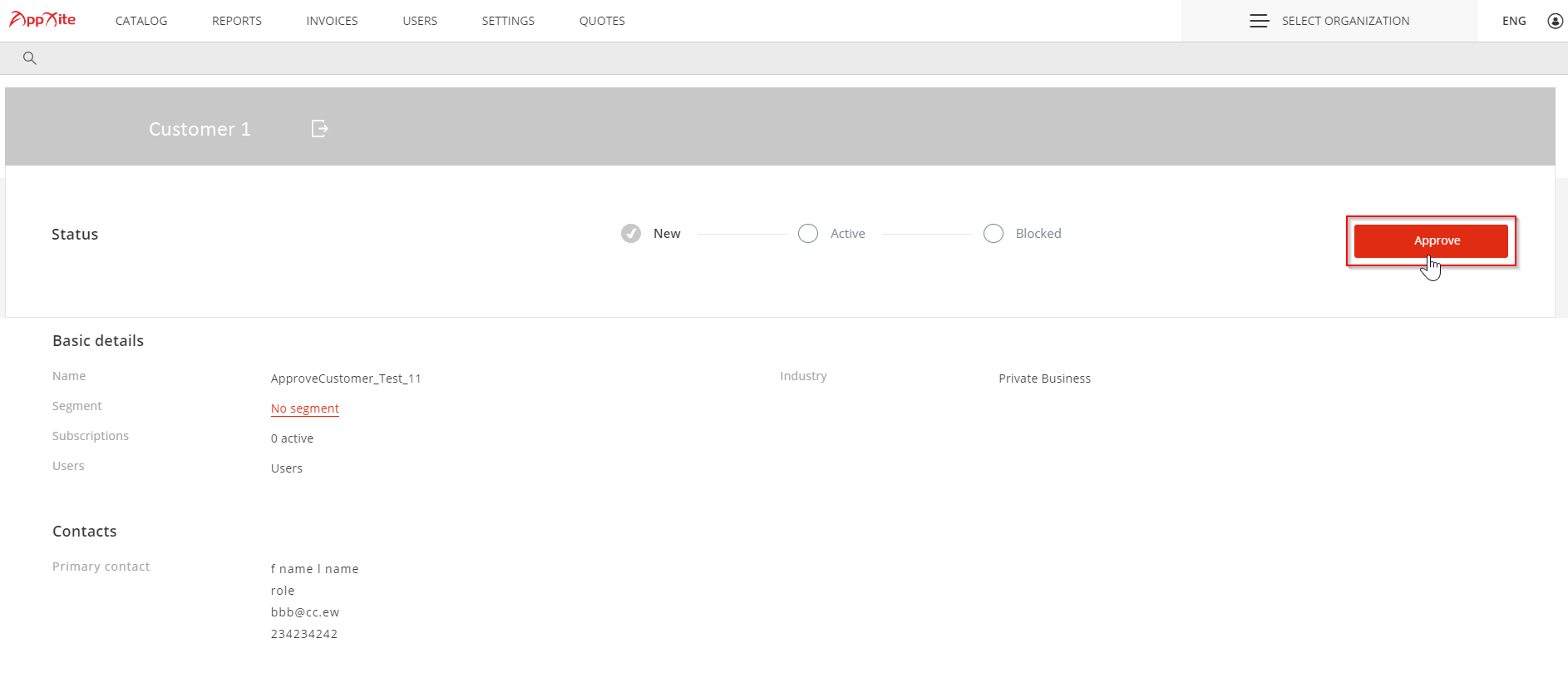Open the Settings menu
The image size is (1568, 683).
pos(508,21)
